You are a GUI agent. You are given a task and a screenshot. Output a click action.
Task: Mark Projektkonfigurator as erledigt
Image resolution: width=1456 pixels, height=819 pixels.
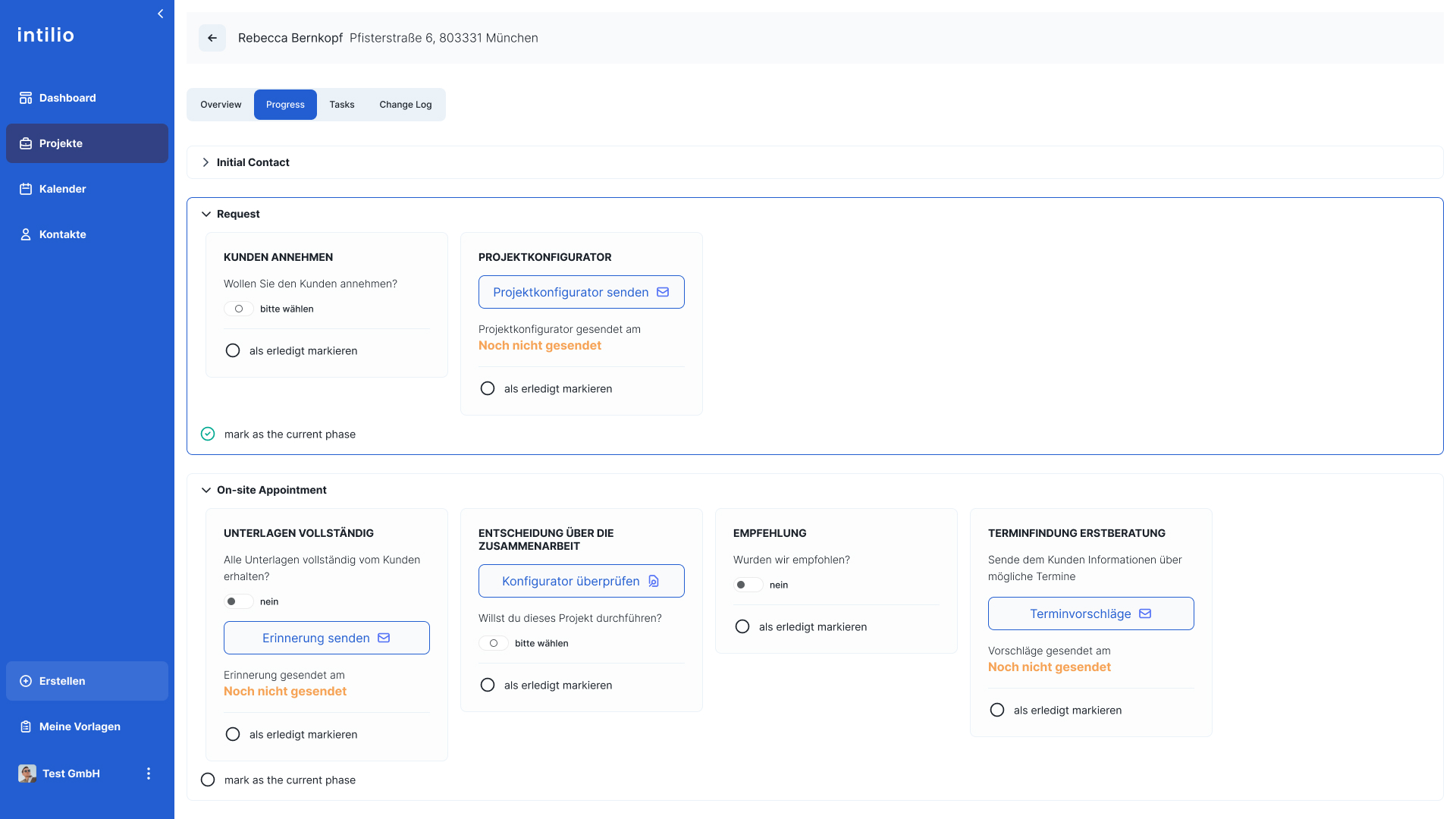(488, 388)
